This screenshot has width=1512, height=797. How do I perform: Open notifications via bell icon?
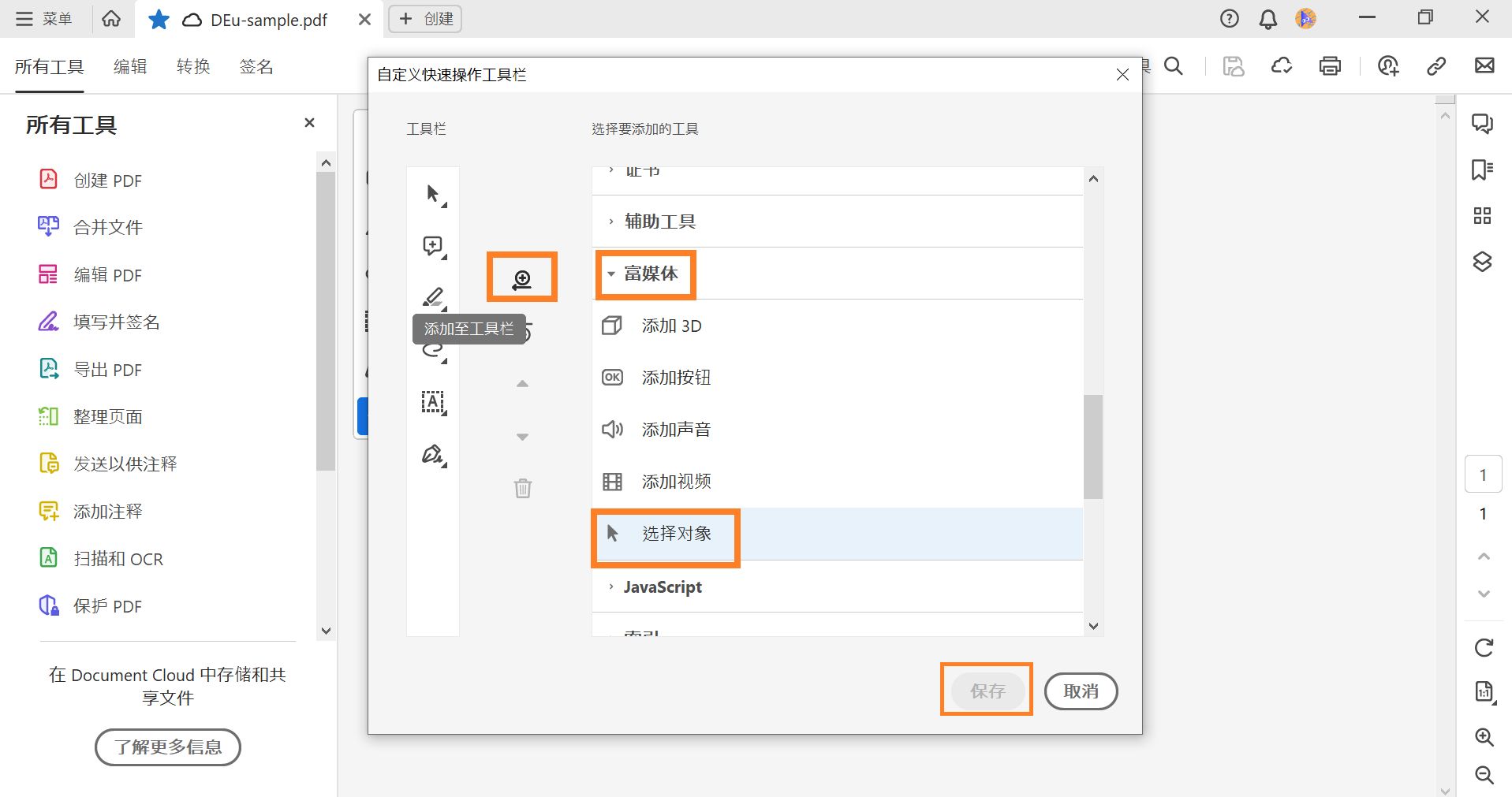click(1267, 18)
